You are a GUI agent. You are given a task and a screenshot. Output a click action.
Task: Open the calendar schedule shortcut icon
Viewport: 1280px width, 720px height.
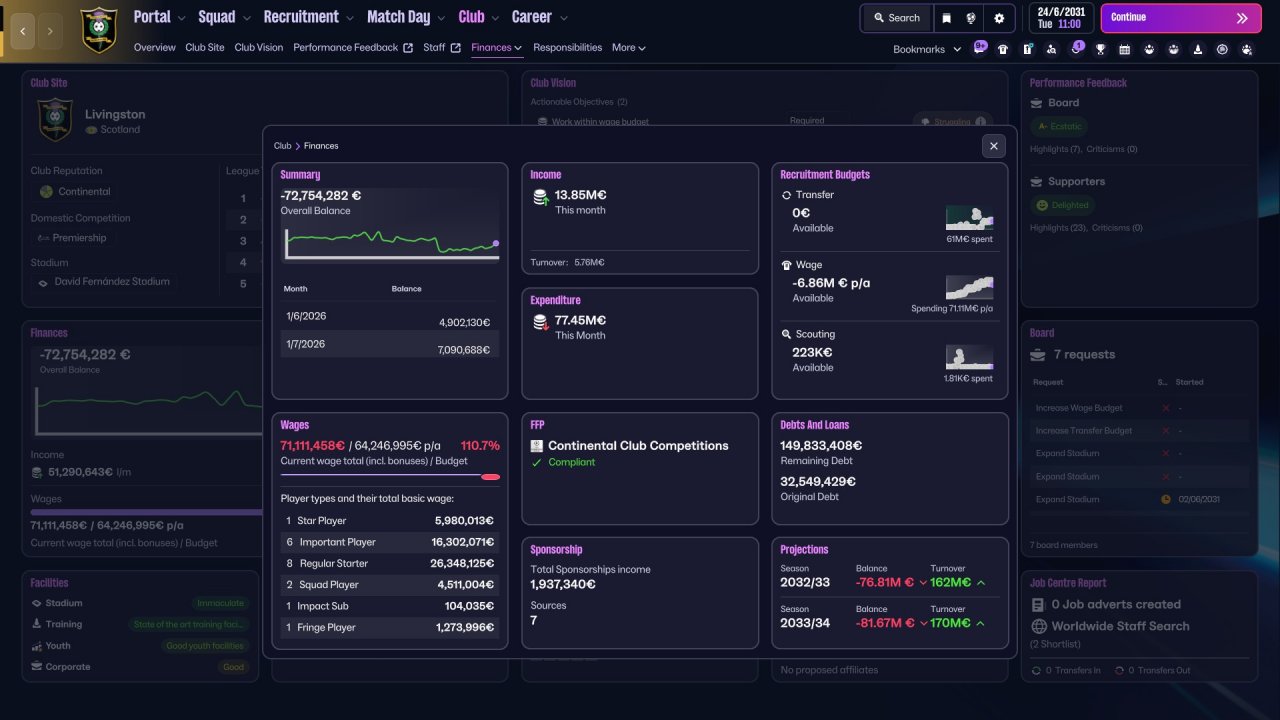tap(1124, 49)
